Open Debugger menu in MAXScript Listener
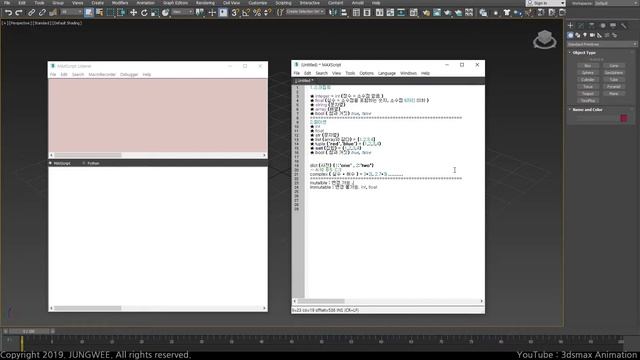The image size is (640, 360). [129, 75]
